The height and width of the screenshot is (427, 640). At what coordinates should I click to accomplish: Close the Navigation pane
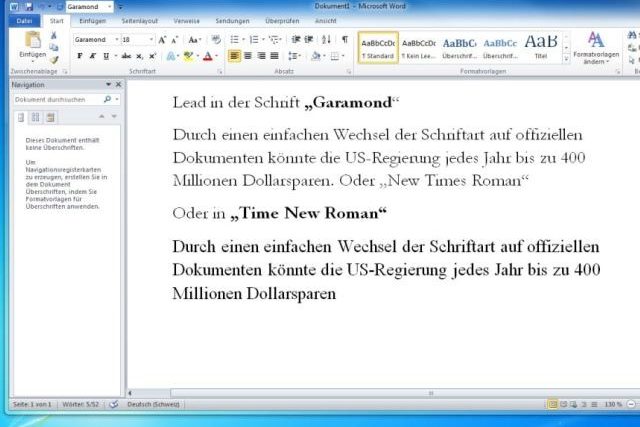coord(118,85)
